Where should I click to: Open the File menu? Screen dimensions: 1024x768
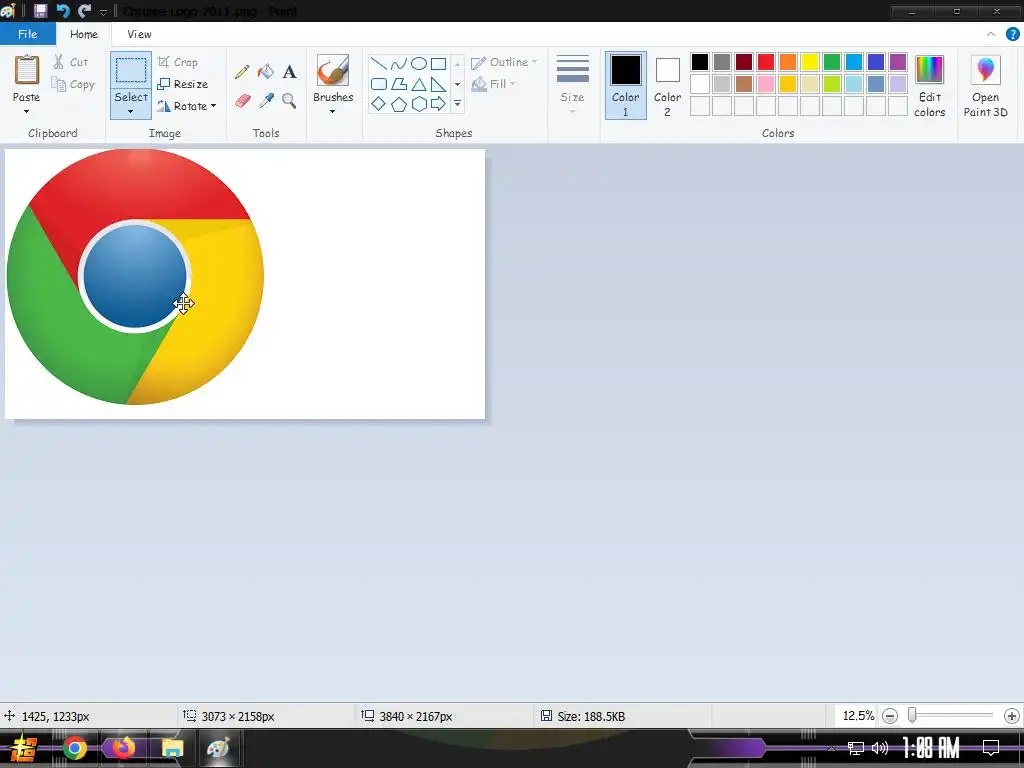pyautogui.click(x=27, y=34)
